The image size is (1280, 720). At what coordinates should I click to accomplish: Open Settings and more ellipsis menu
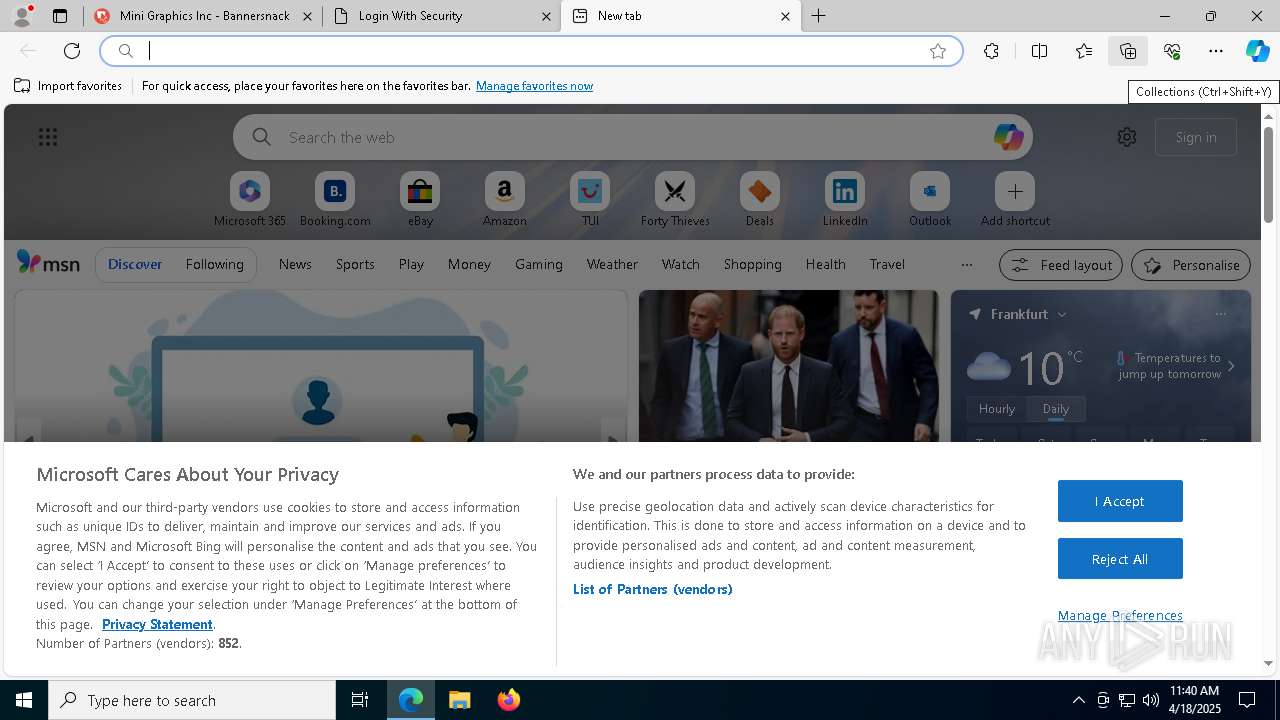[x=1216, y=51]
